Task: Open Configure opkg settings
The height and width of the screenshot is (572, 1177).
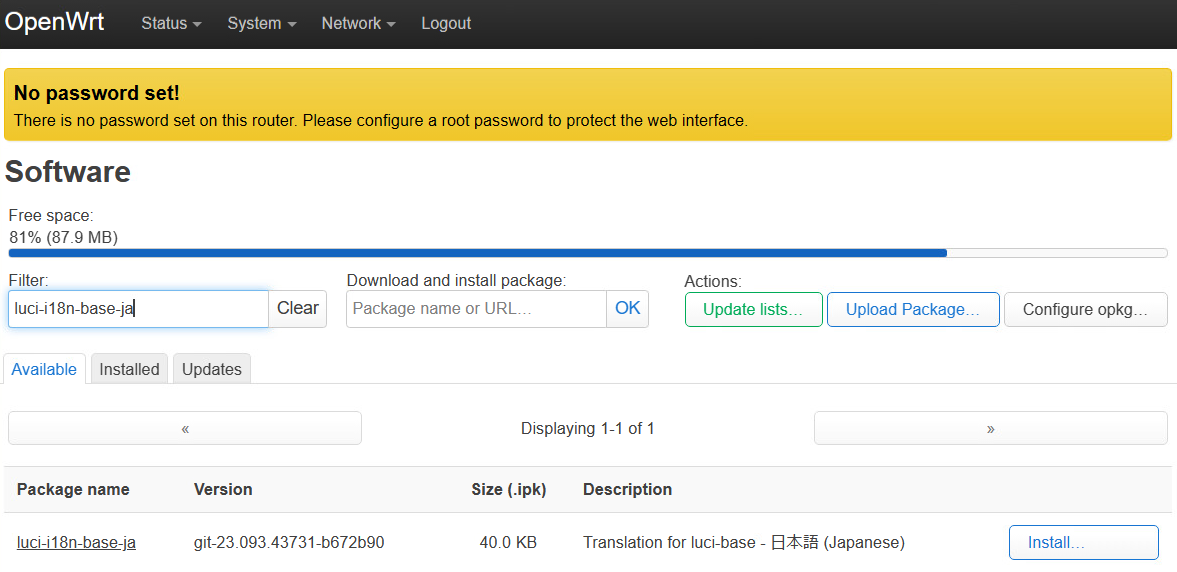Action: coord(1085,310)
